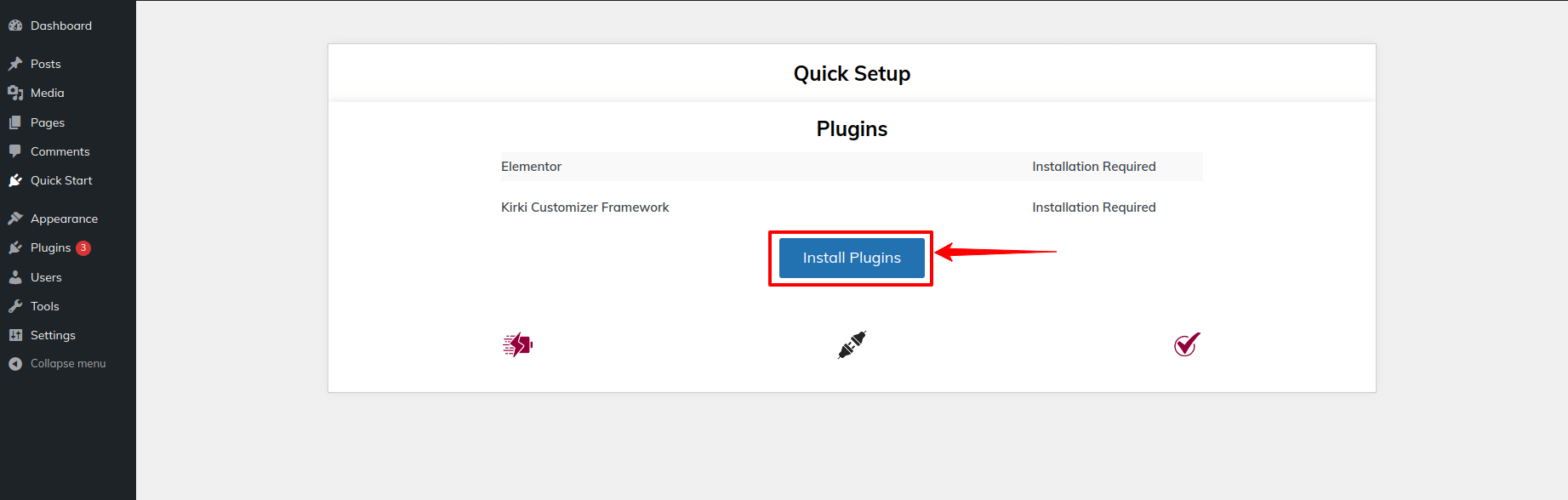The image size is (1568, 500).
Task: Collapse the admin sidebar menu
Action: coord(68,363)
